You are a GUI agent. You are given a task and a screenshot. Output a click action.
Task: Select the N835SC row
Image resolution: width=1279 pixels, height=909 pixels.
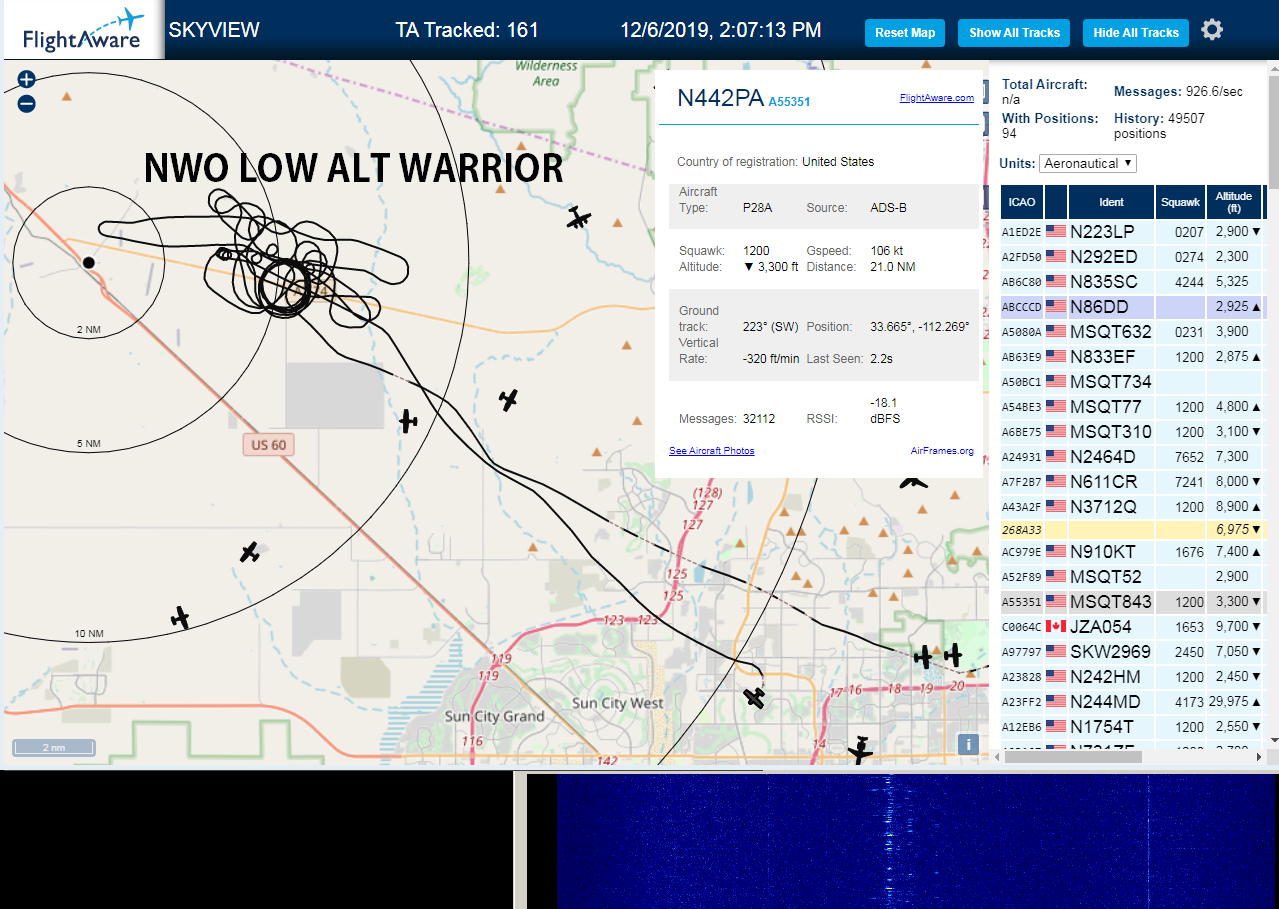(x=1134, y=281)
